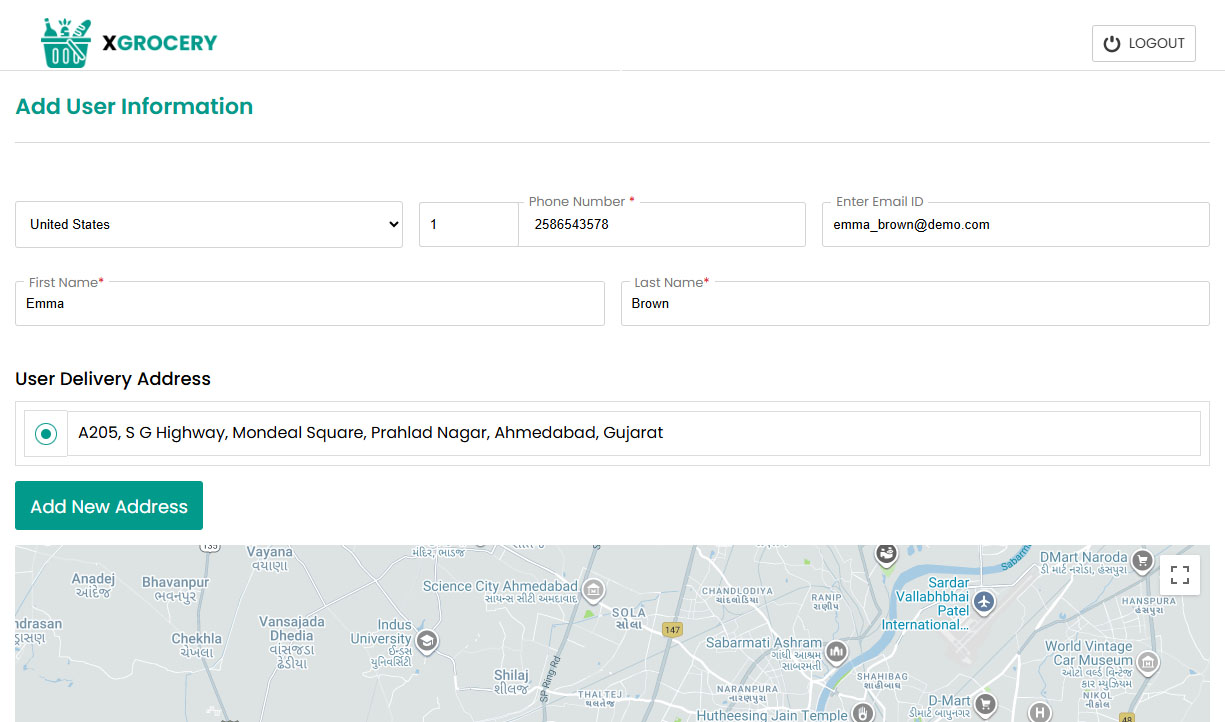Open the United States country dropdown
Image resolution: width=1225 pixels, height=722 pixels.
209,224
